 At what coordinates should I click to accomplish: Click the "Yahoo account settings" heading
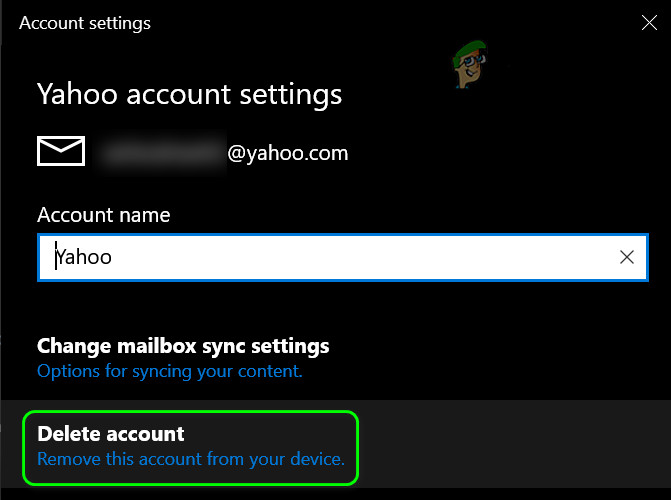point(189,94)
